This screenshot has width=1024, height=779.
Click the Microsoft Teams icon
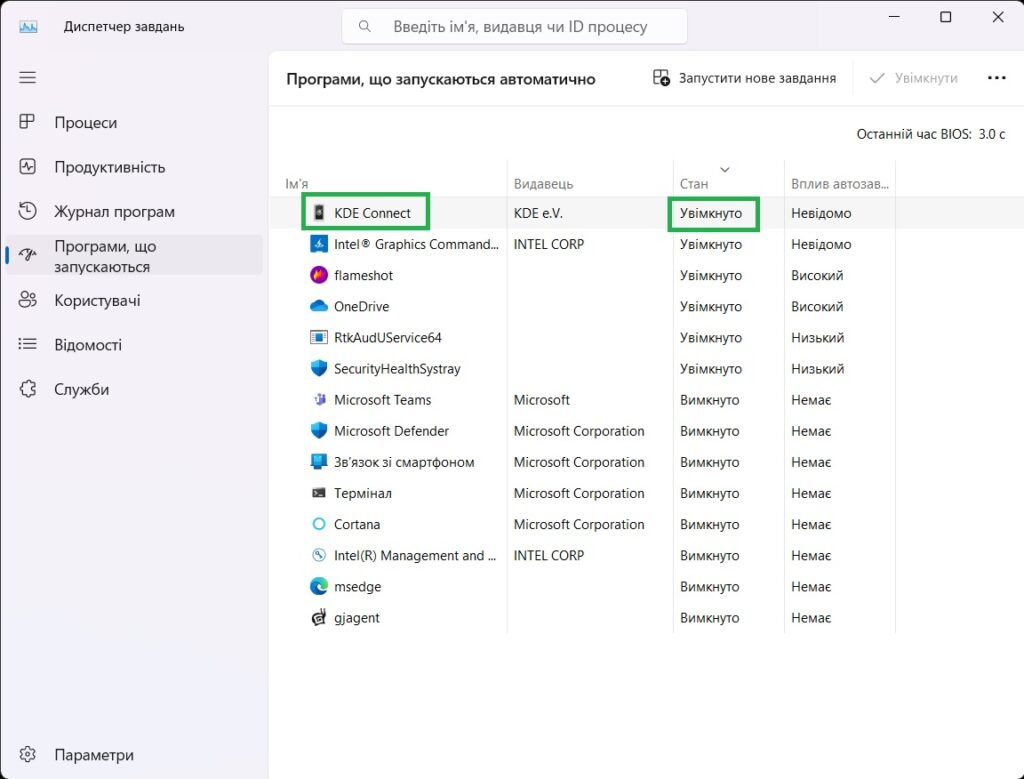coord(319,400)
